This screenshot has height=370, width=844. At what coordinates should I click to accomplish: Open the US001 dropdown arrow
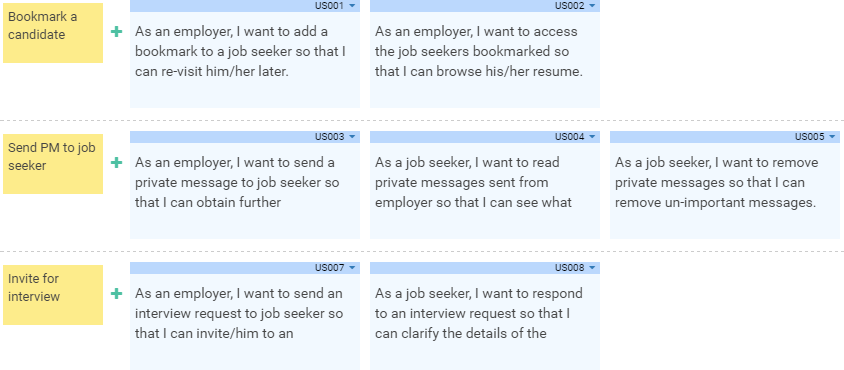[352, 5]
